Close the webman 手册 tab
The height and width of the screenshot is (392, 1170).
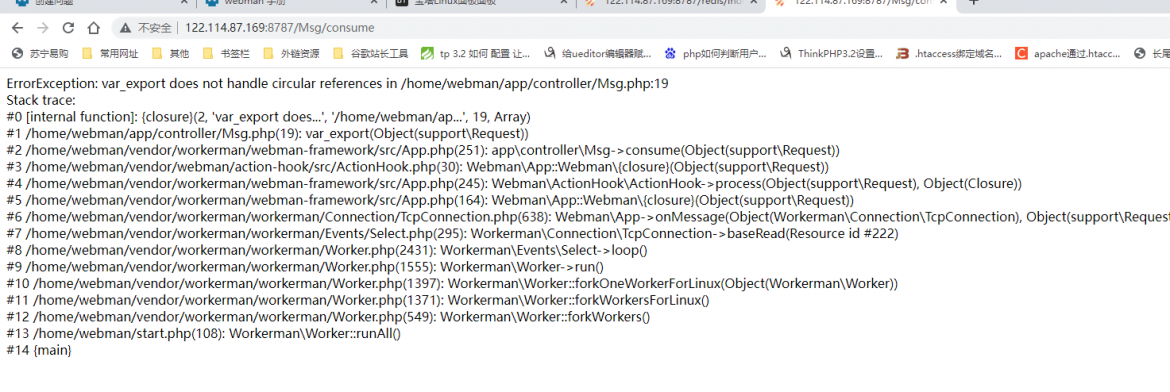375,3
